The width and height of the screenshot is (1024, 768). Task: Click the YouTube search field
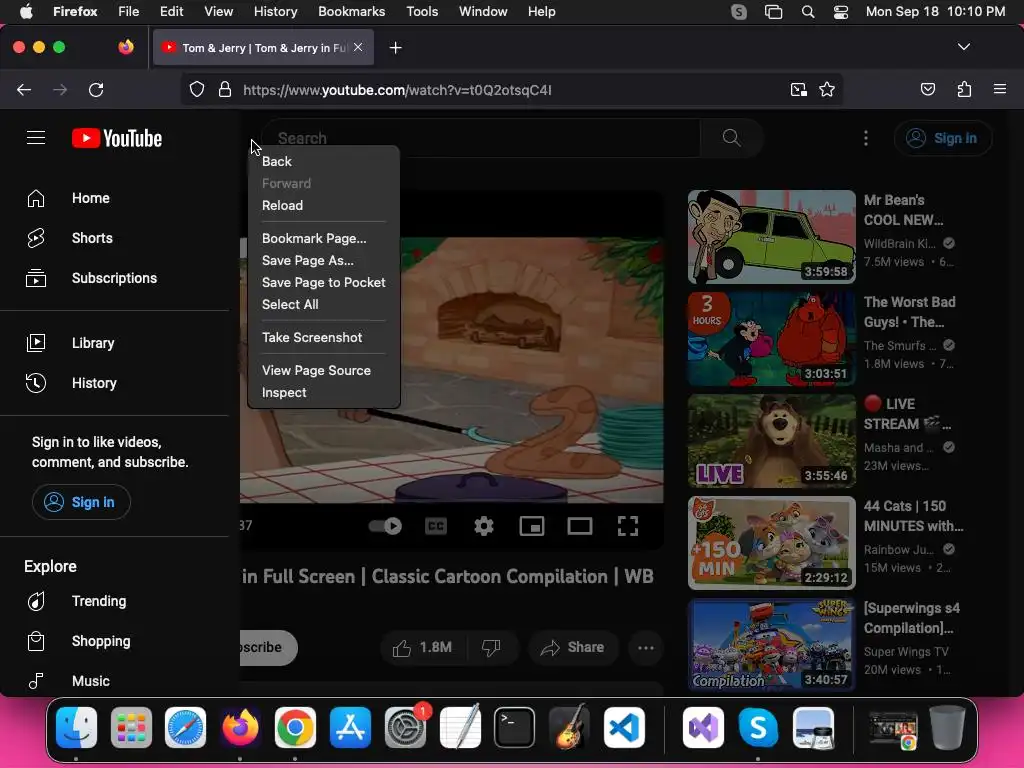click(481, 138)
